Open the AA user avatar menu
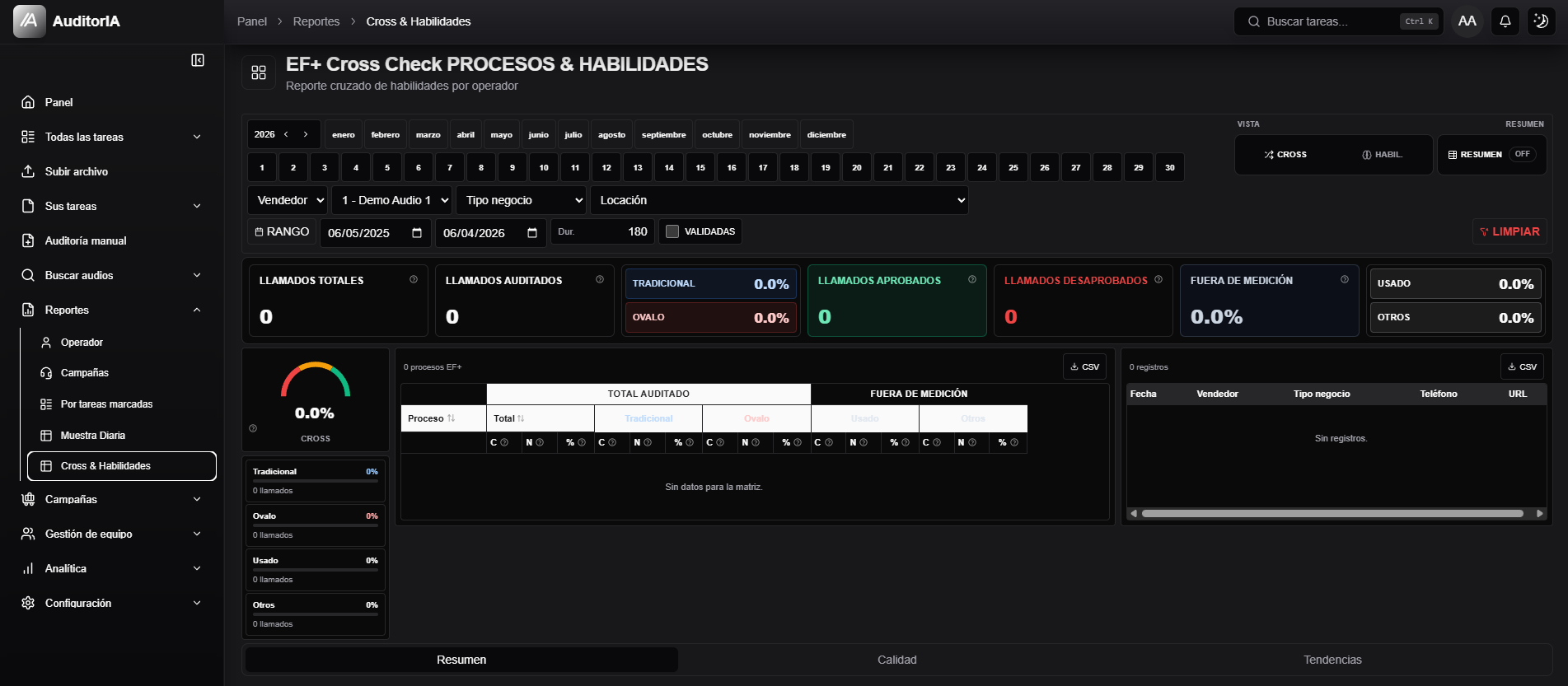 (1467, 21)
